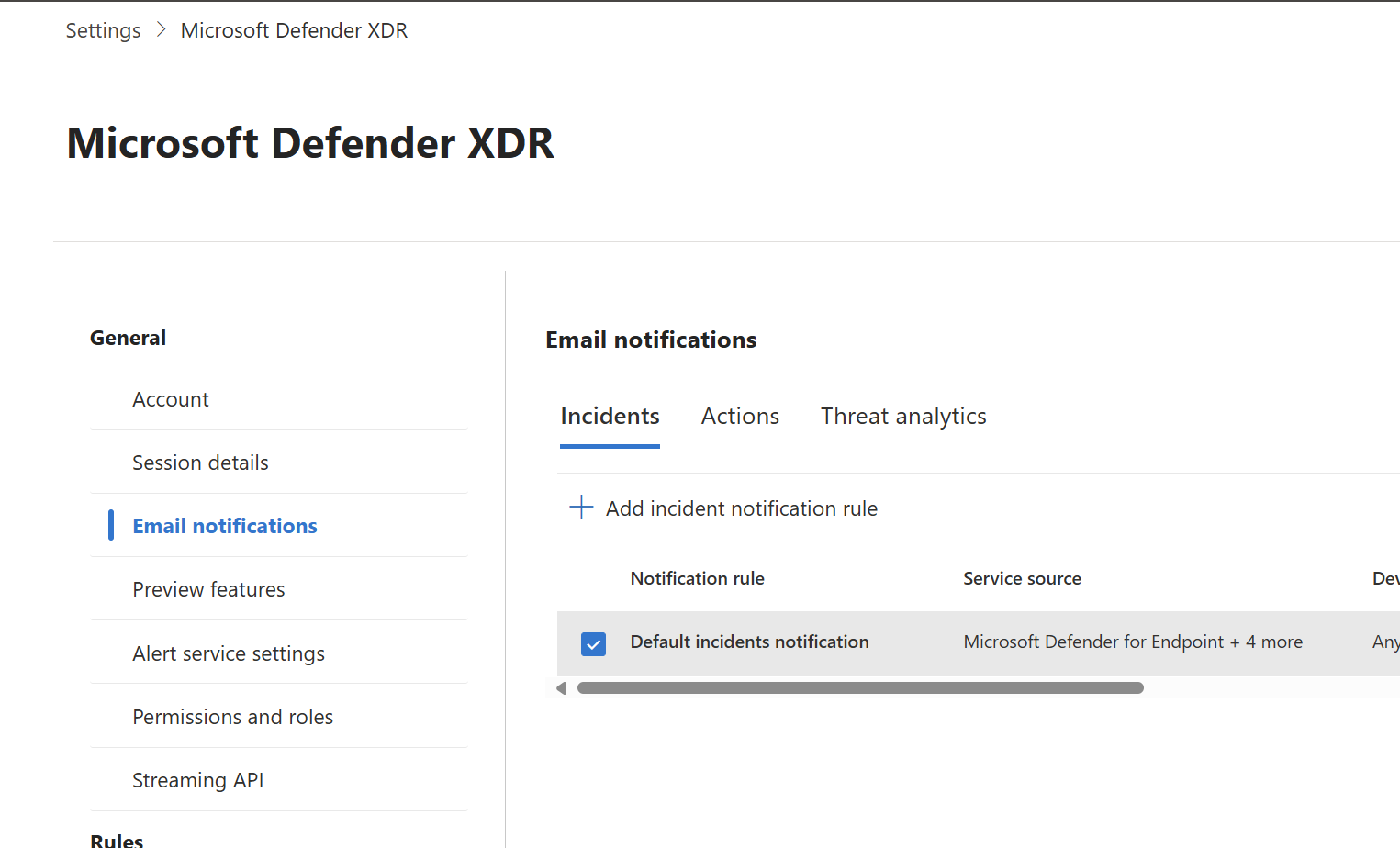This screenshot has height=848, width=1400.
Task: Click the plus icon for adding incident rule
Action: tap(581, 508)
